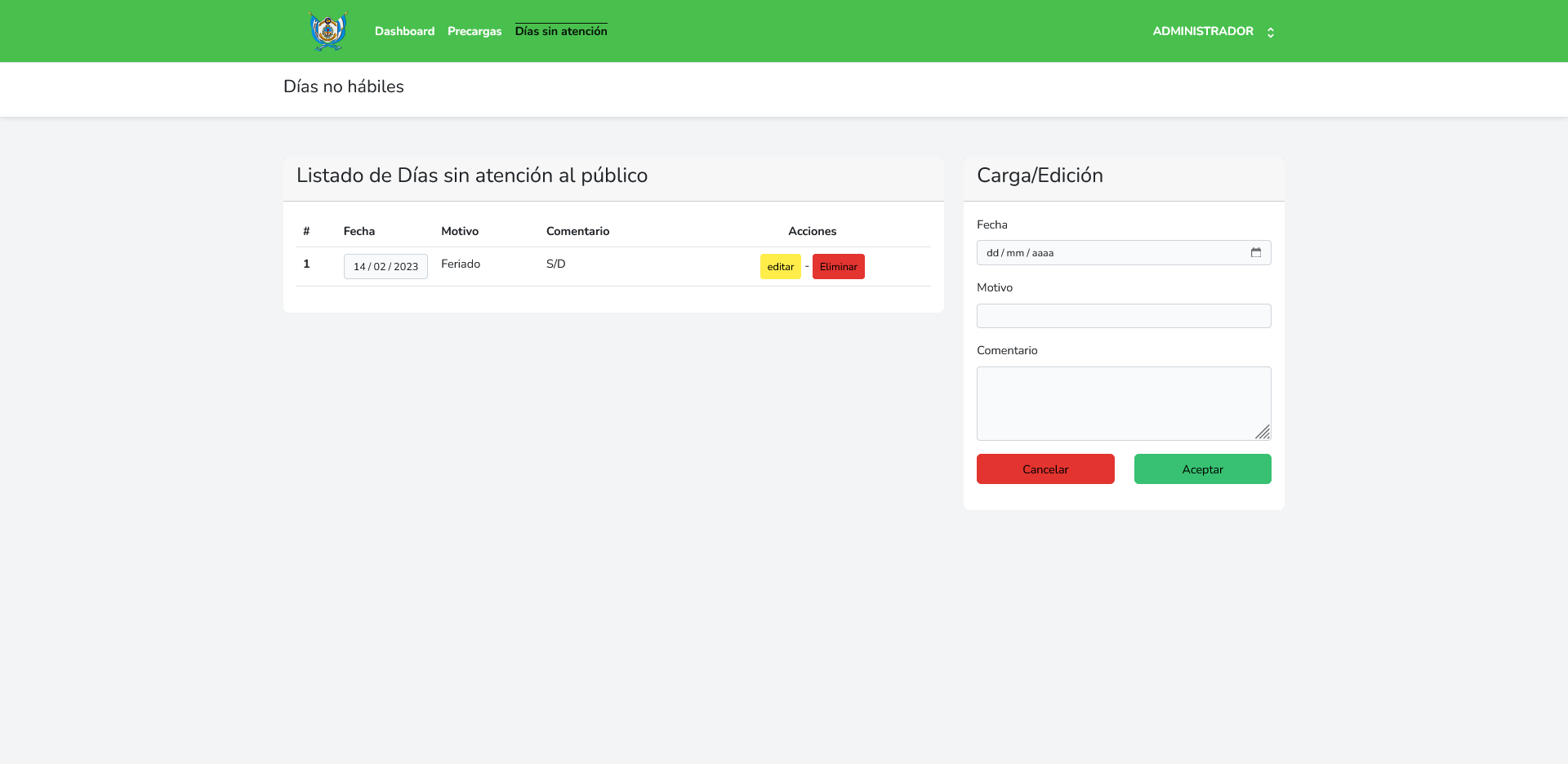Viewport: 1568px width, 764px height.
Task: Click the Acciones column header
Action: pos(812,231)
